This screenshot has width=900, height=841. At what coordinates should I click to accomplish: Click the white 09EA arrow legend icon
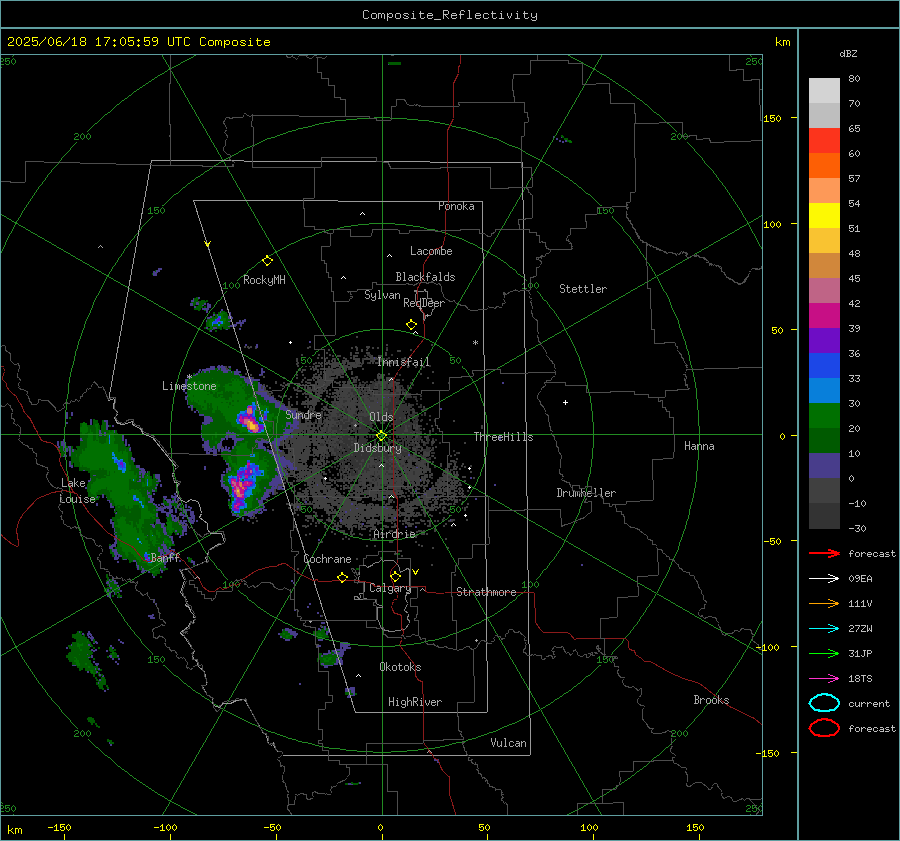824,579
